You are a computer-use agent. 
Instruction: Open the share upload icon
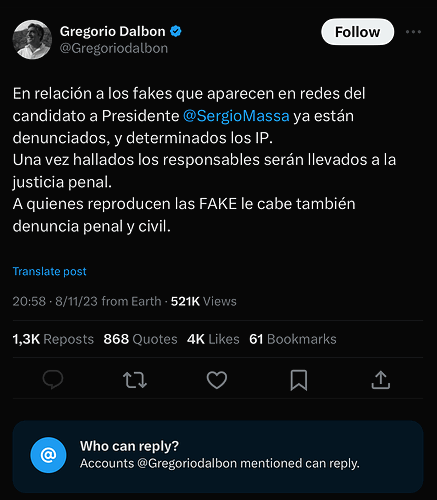[381, 380]
